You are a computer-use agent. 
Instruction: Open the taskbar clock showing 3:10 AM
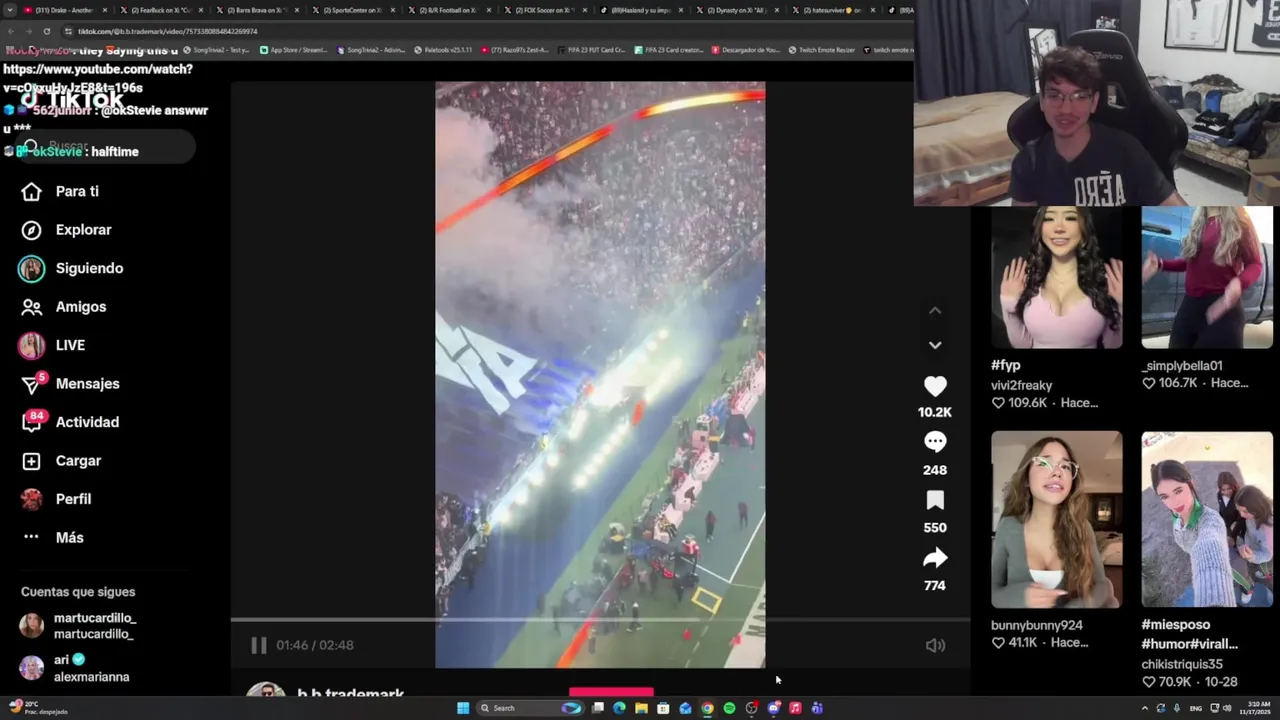1256,708
